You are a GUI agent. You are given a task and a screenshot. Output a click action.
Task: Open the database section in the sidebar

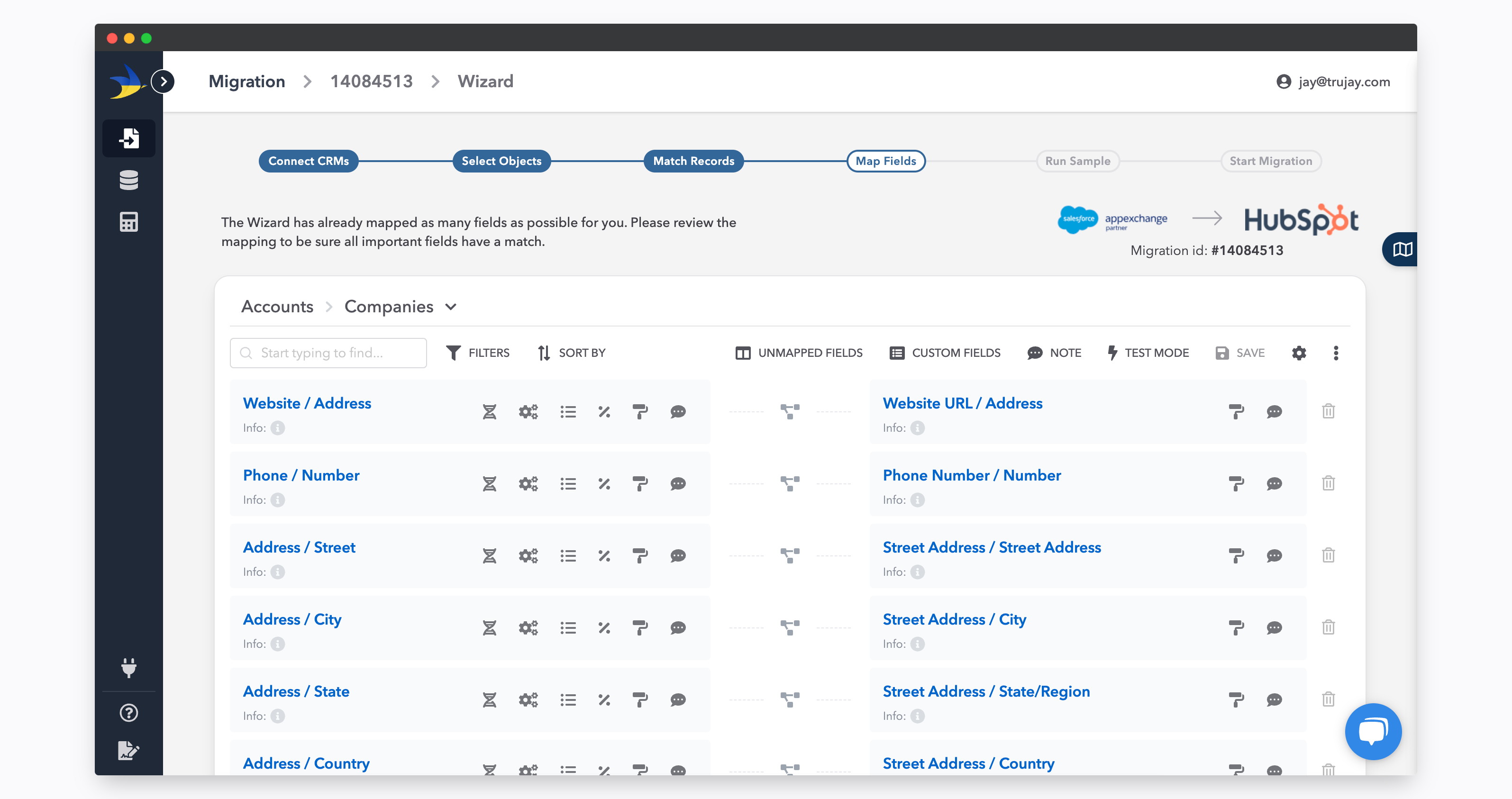tap(129, 180)
